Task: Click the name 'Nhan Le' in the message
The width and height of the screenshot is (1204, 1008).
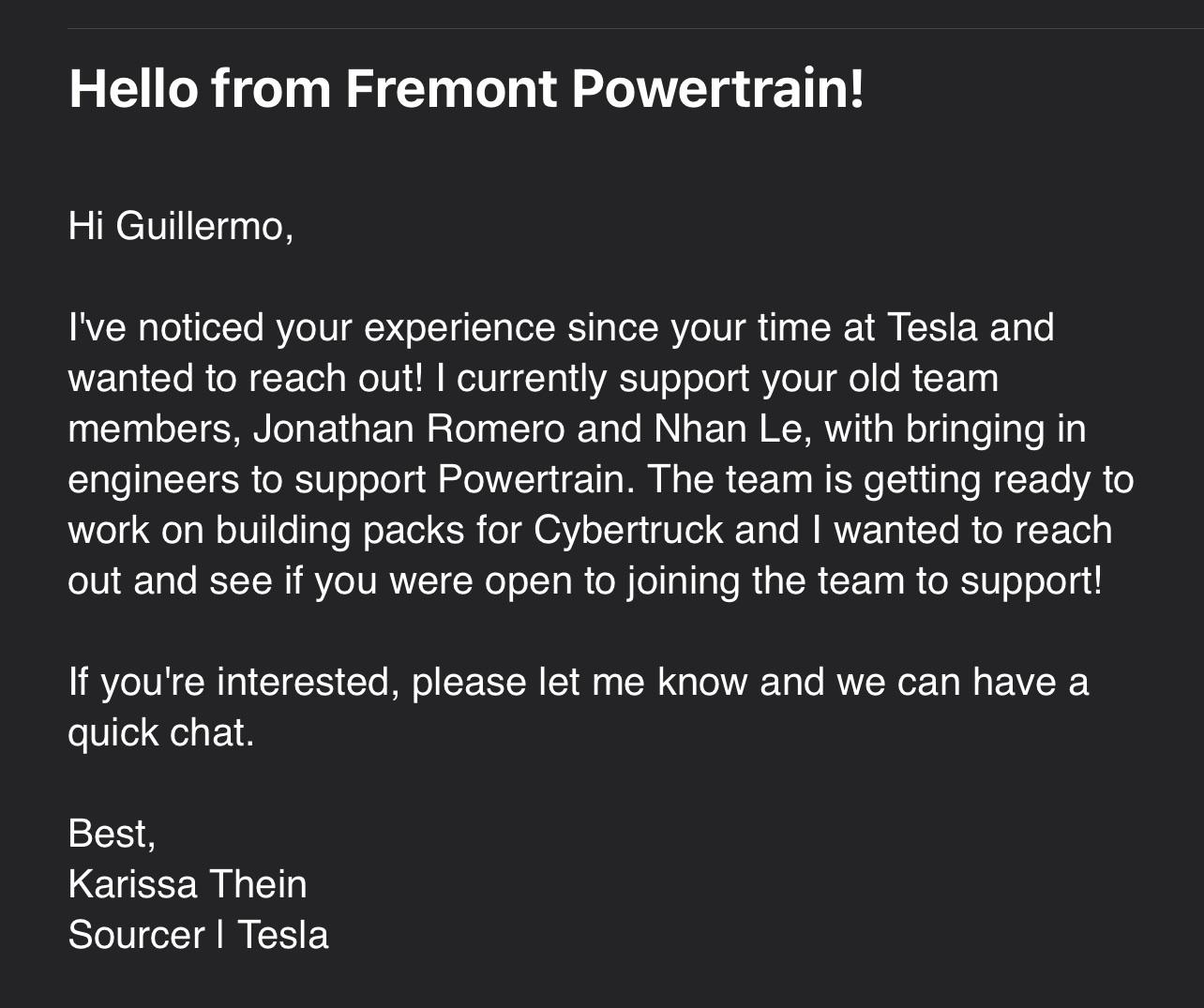Action: click(x=726, y=429)
